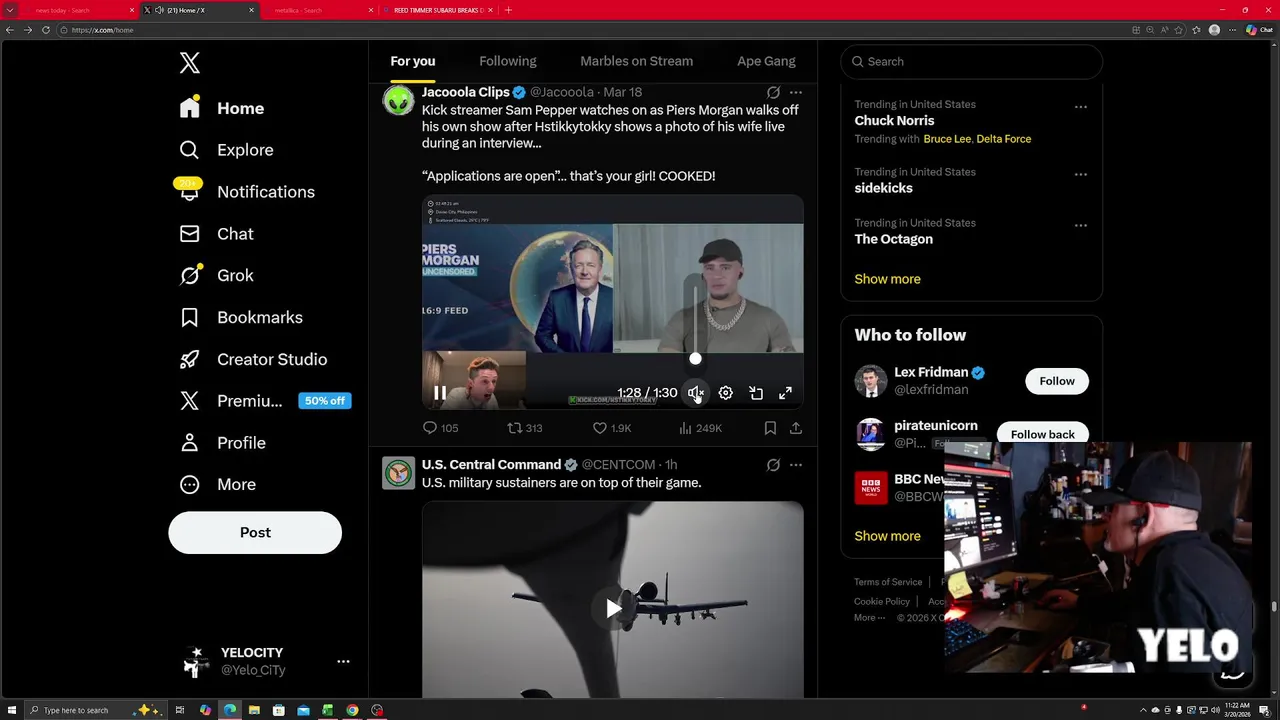Image resolution: width=1280 pixels, height=720 pixels.
Task: Open more options on CENTCOM post
Action: [x=796, y=465]
